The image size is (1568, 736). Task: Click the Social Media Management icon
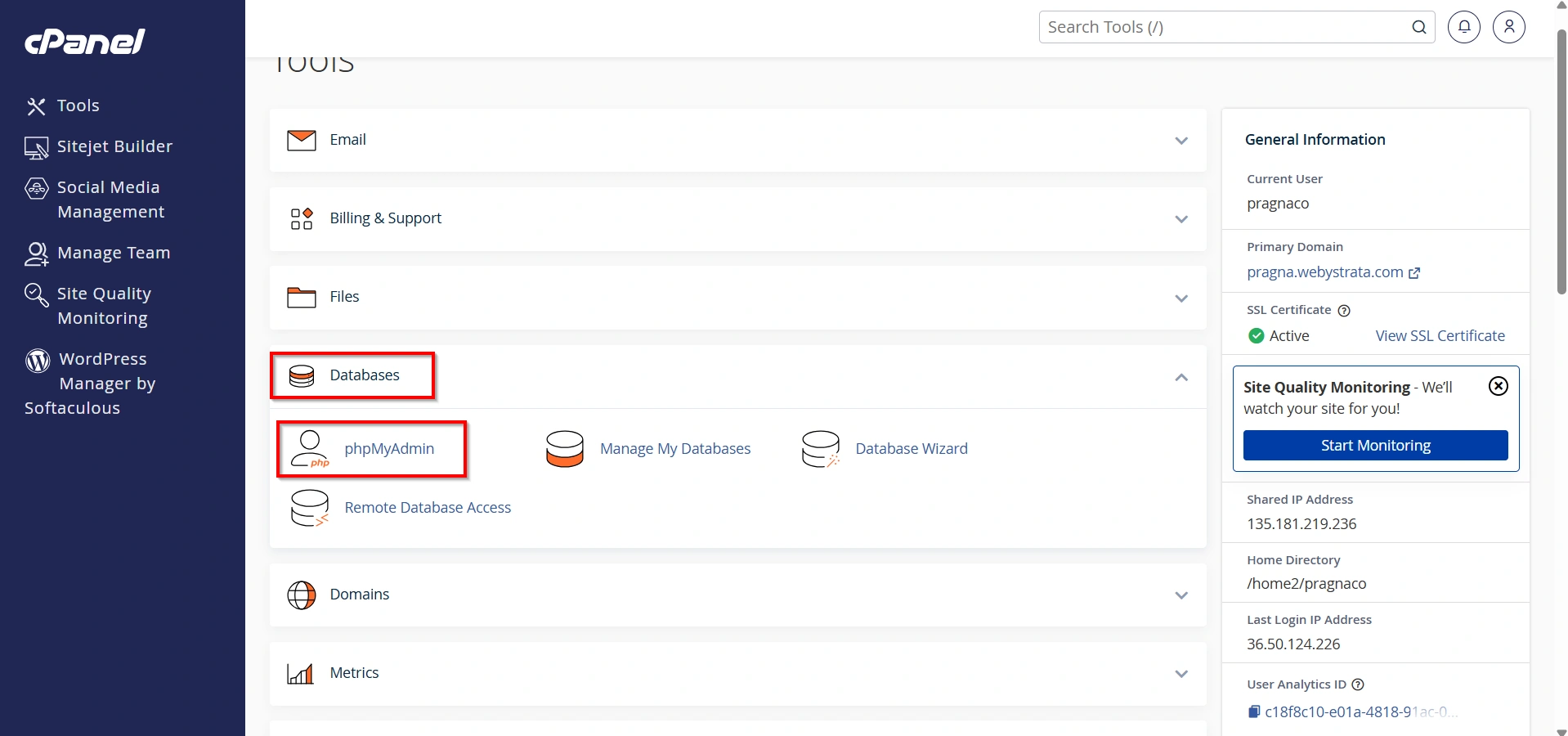coord(37,189)
